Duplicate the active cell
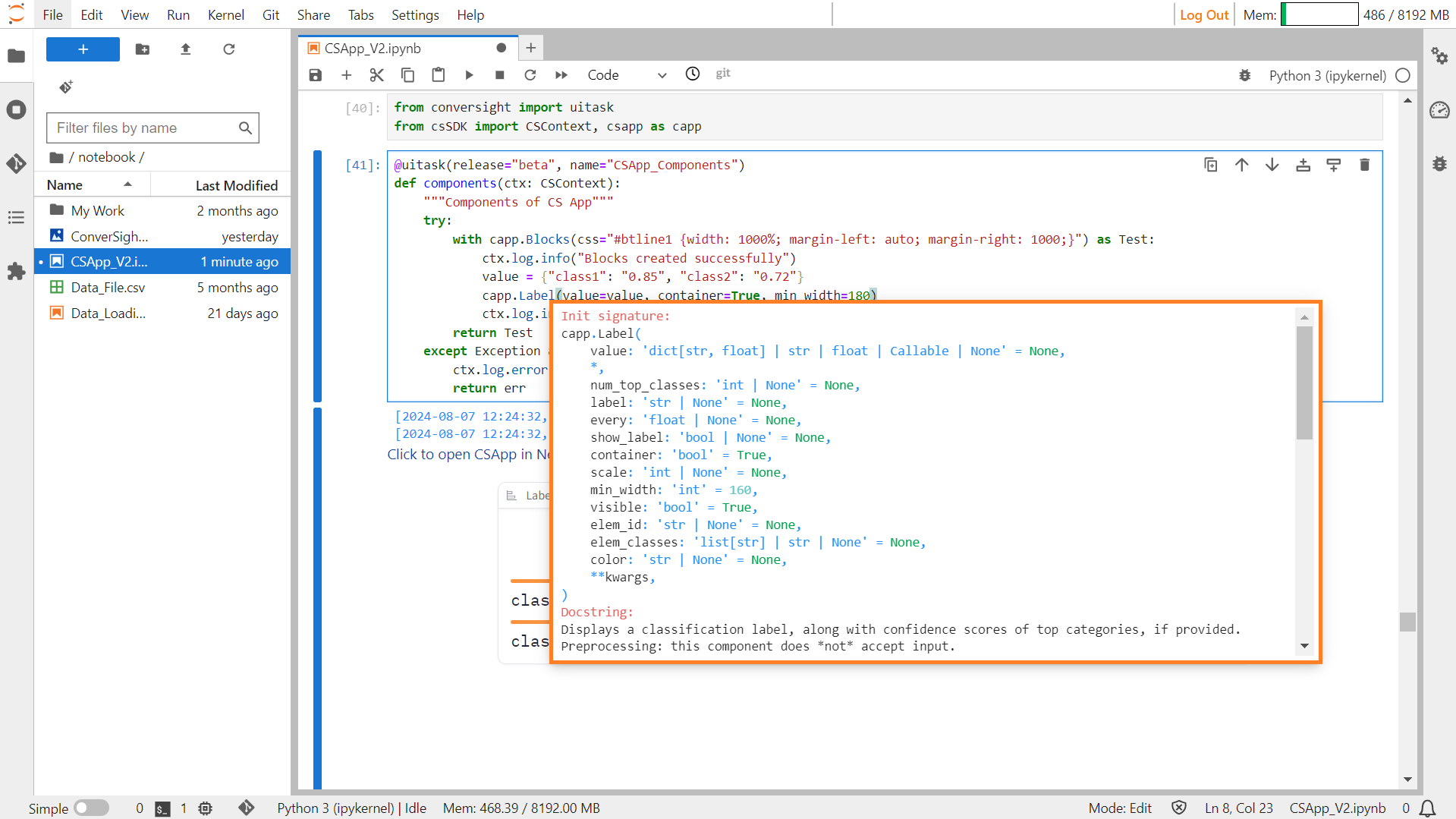Image resolution: width=1456 pixels, height=819 pixels. tap(1211, 165)
